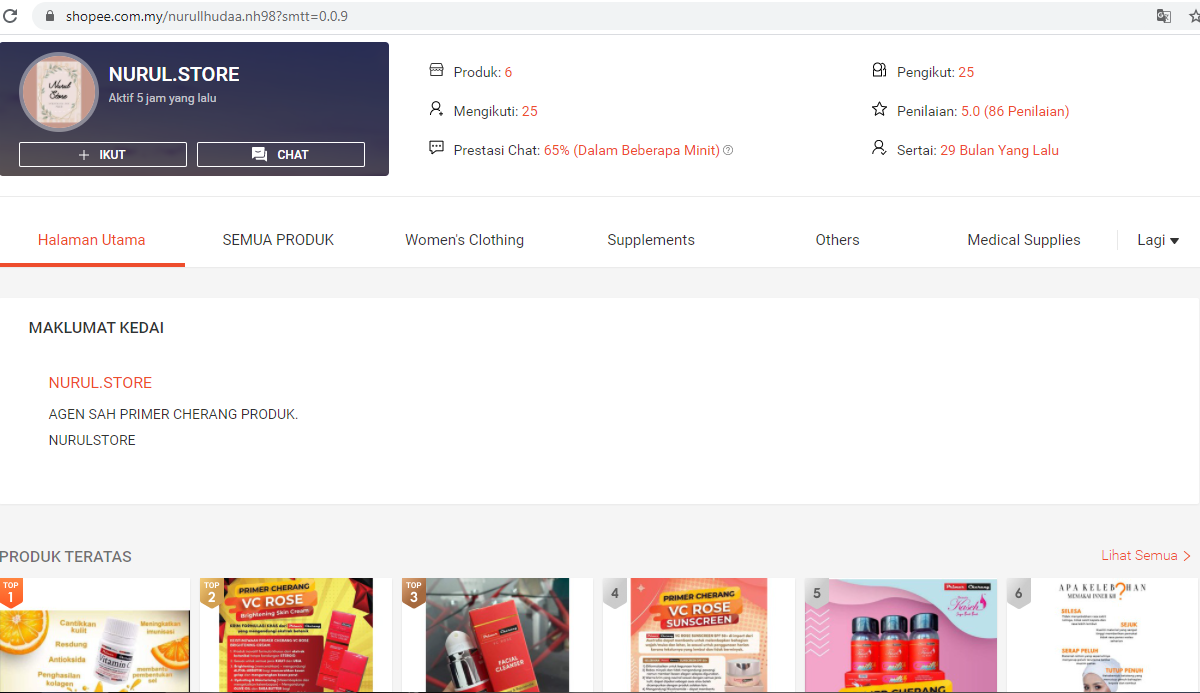
Task: Click the IKUT follow button
Action: pyautogui.click(x=102, y=154)
